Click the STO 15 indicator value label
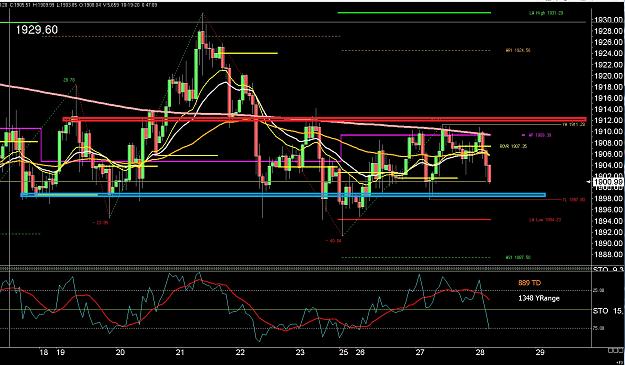The height and width of the screenshot is (365, 625). pos(609,311)
